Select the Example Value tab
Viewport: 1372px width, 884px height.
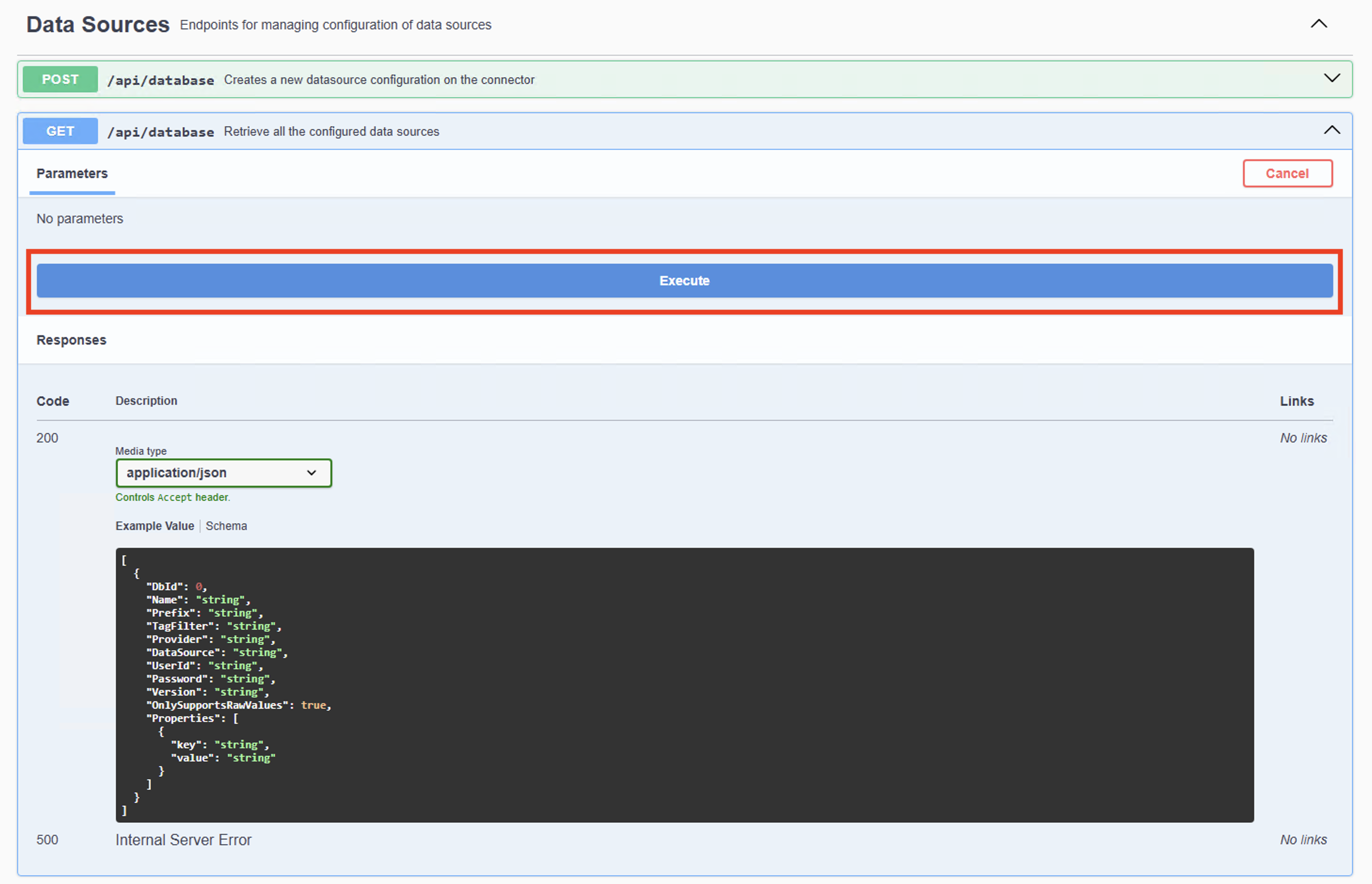point(155,526)
